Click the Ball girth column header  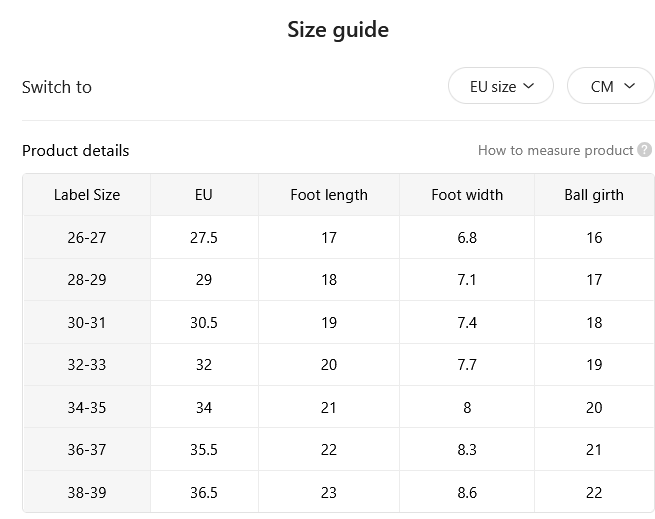[594, 195]
